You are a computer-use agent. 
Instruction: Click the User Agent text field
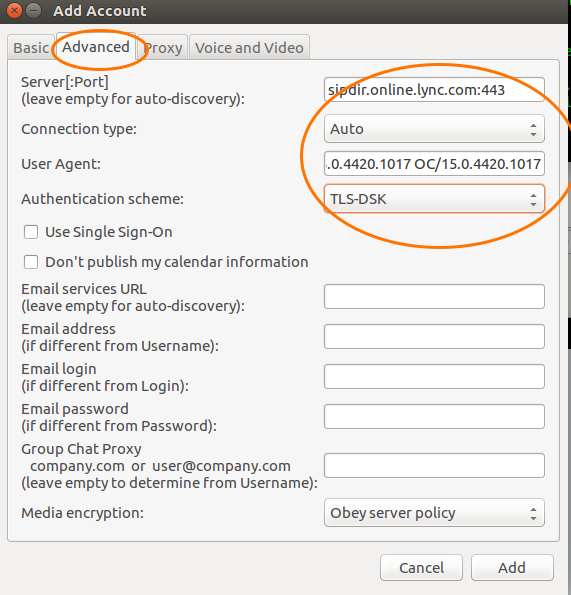(x=434, y=164)
